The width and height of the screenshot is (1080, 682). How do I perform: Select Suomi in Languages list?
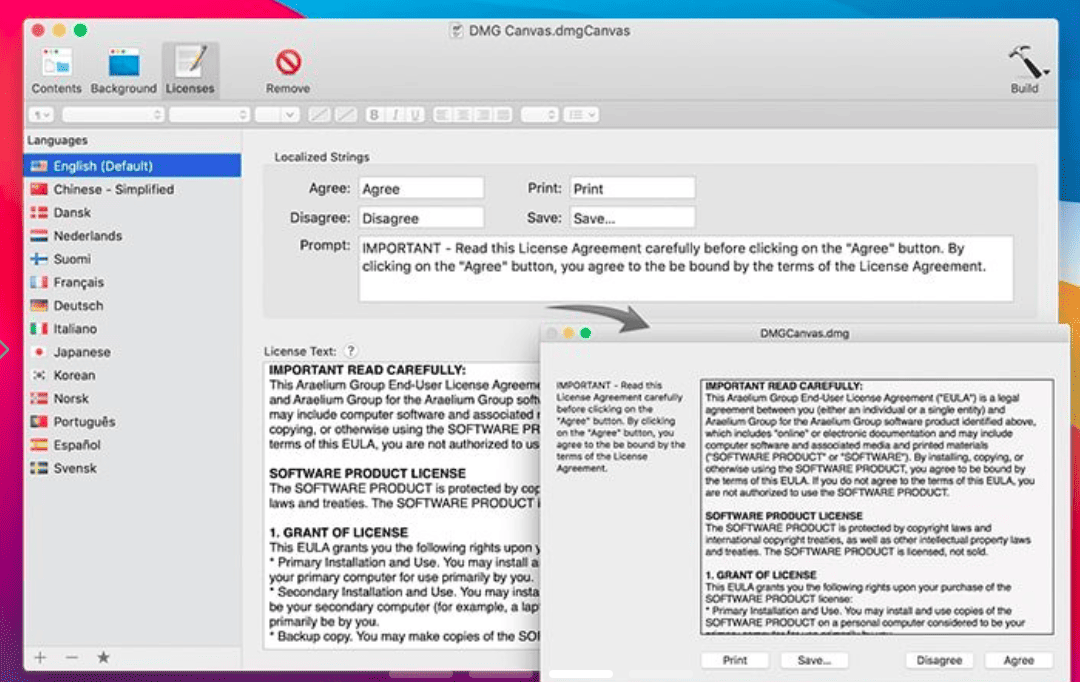click(x=132, y=259)
